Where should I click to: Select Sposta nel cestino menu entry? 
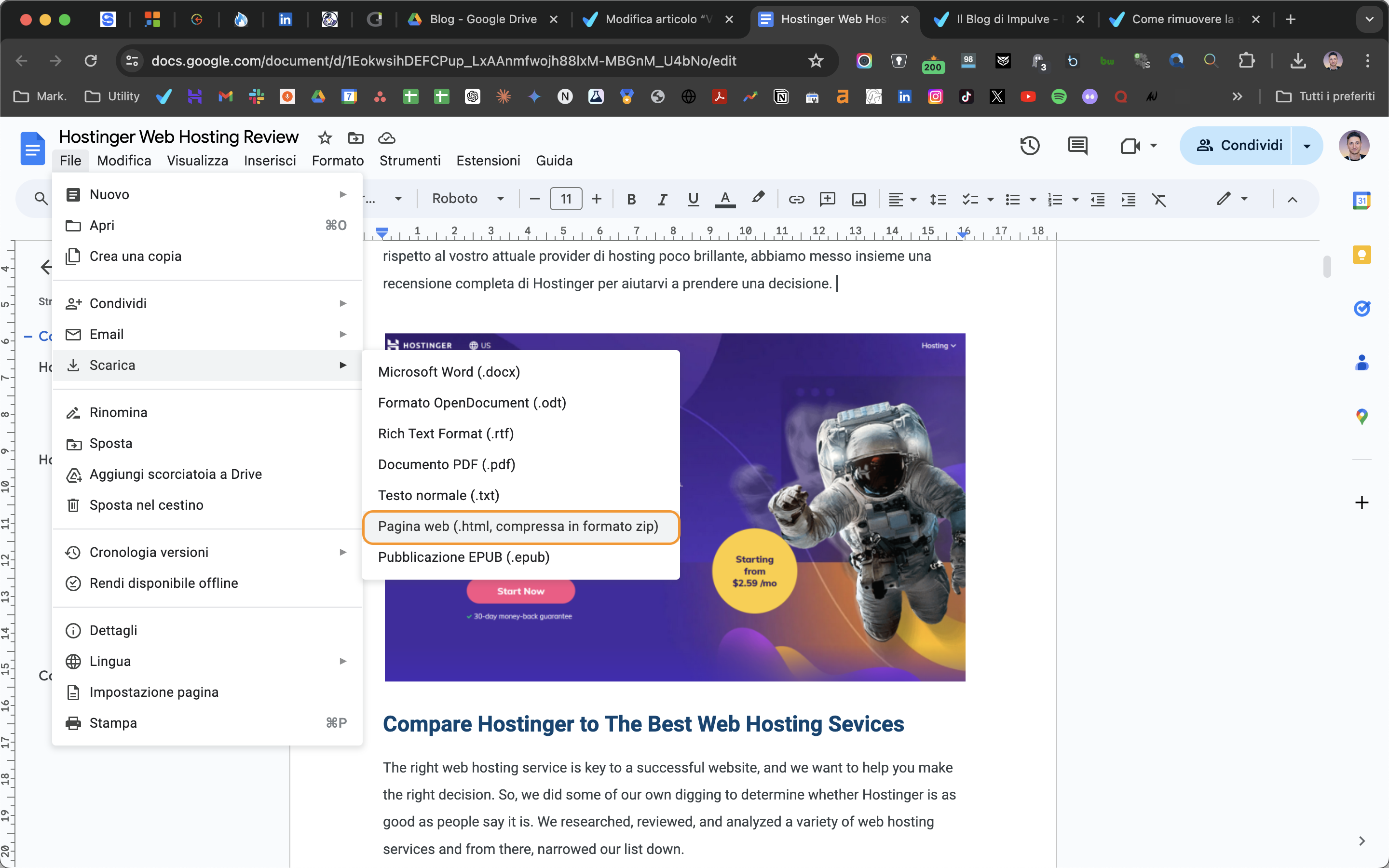(206, 505)
